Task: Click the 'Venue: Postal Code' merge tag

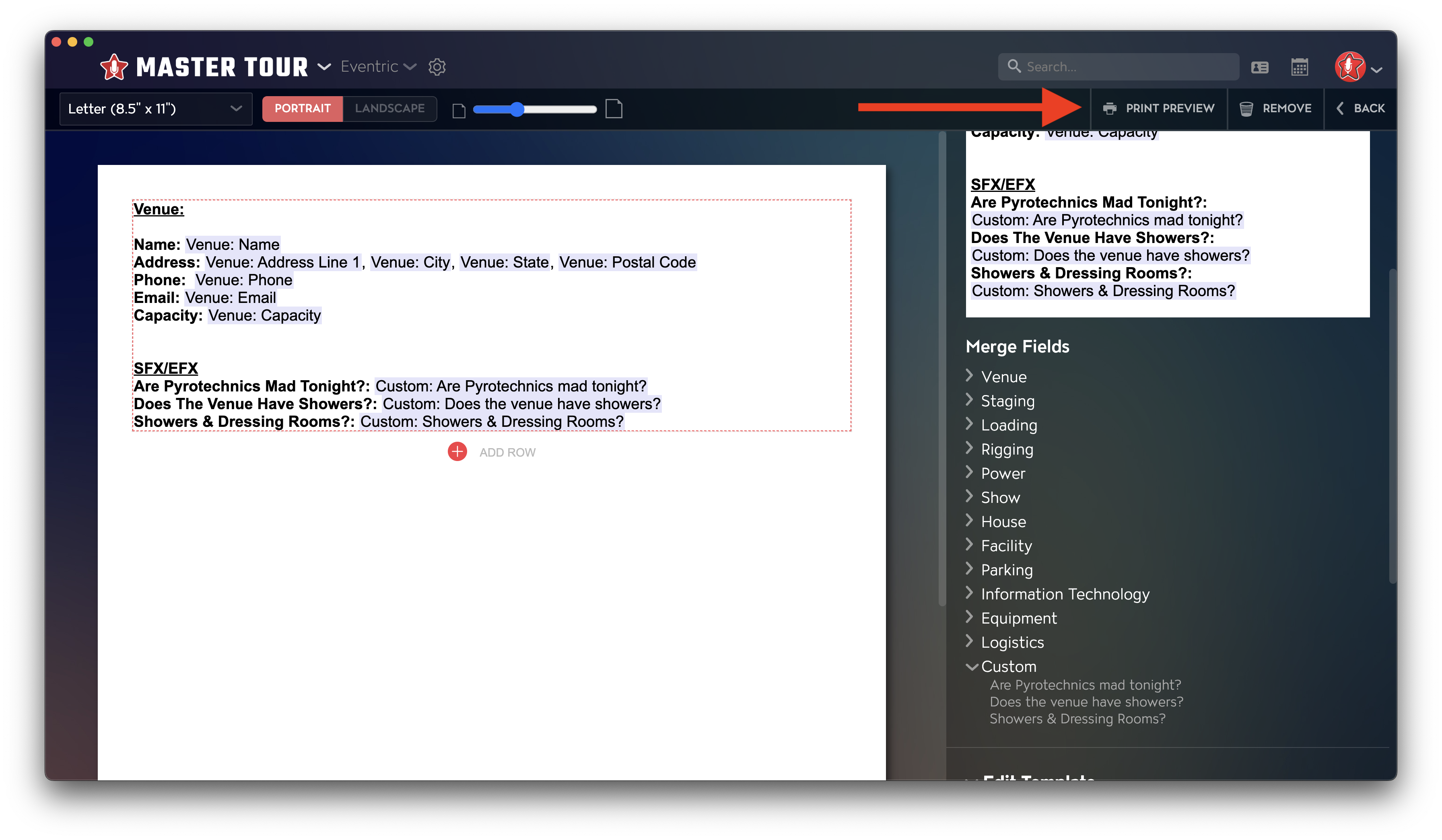Action: tap(627, 262)
